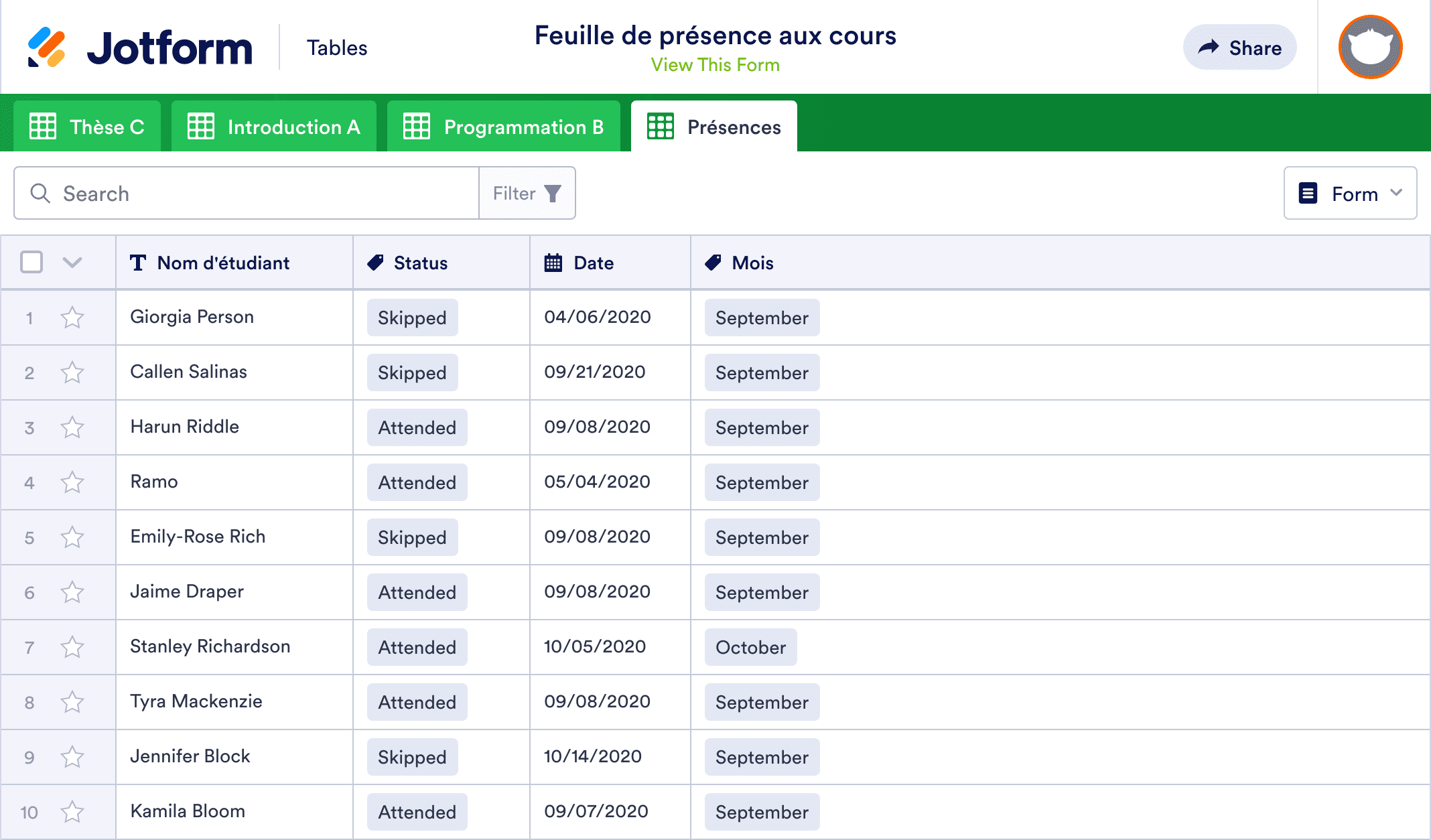Screen dimensions: 1431x840
Task: Star the Stanley Richardson row
Action: pyautogui.click(x=72, y=647)
